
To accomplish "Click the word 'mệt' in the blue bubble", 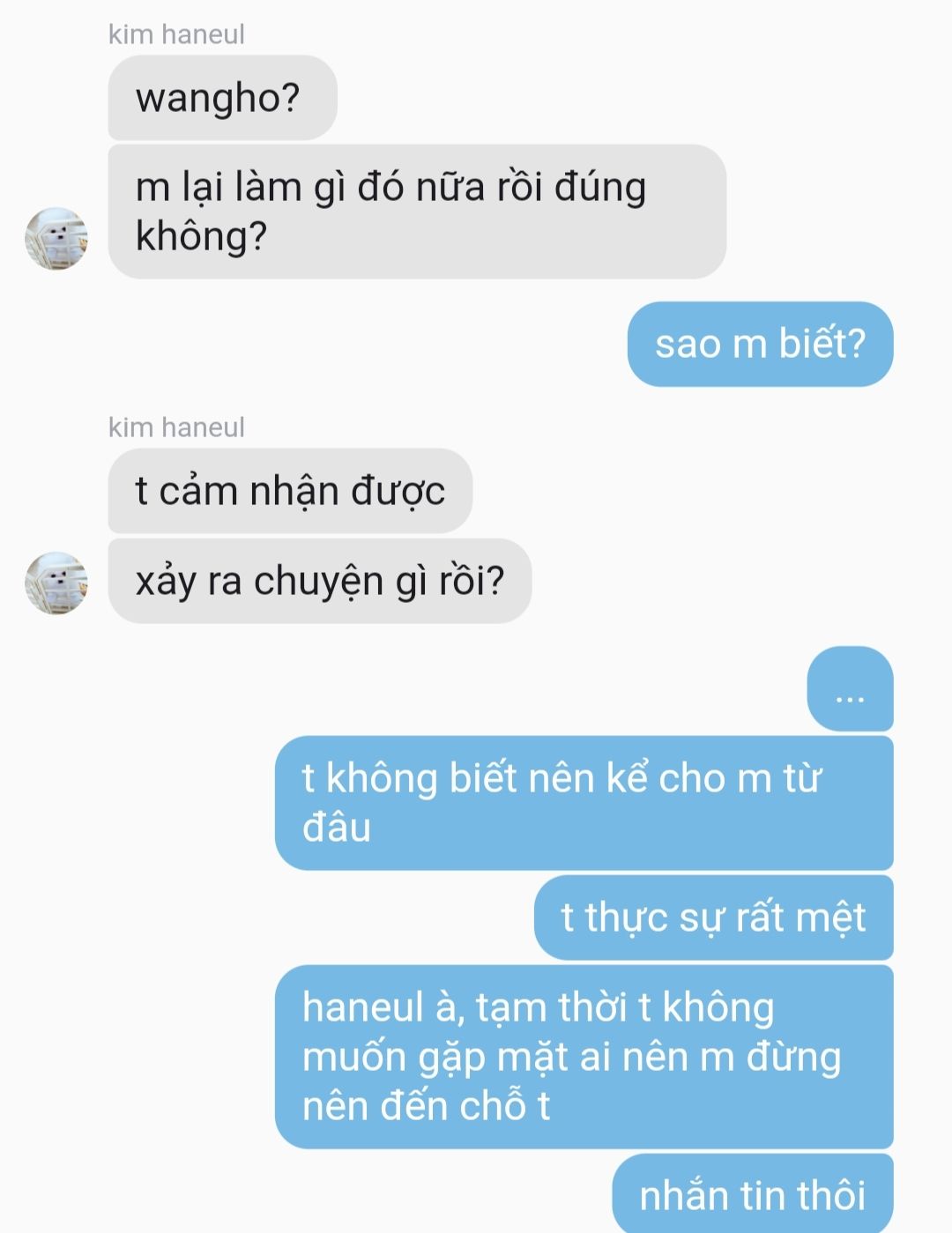I will (x=830, y=917).
